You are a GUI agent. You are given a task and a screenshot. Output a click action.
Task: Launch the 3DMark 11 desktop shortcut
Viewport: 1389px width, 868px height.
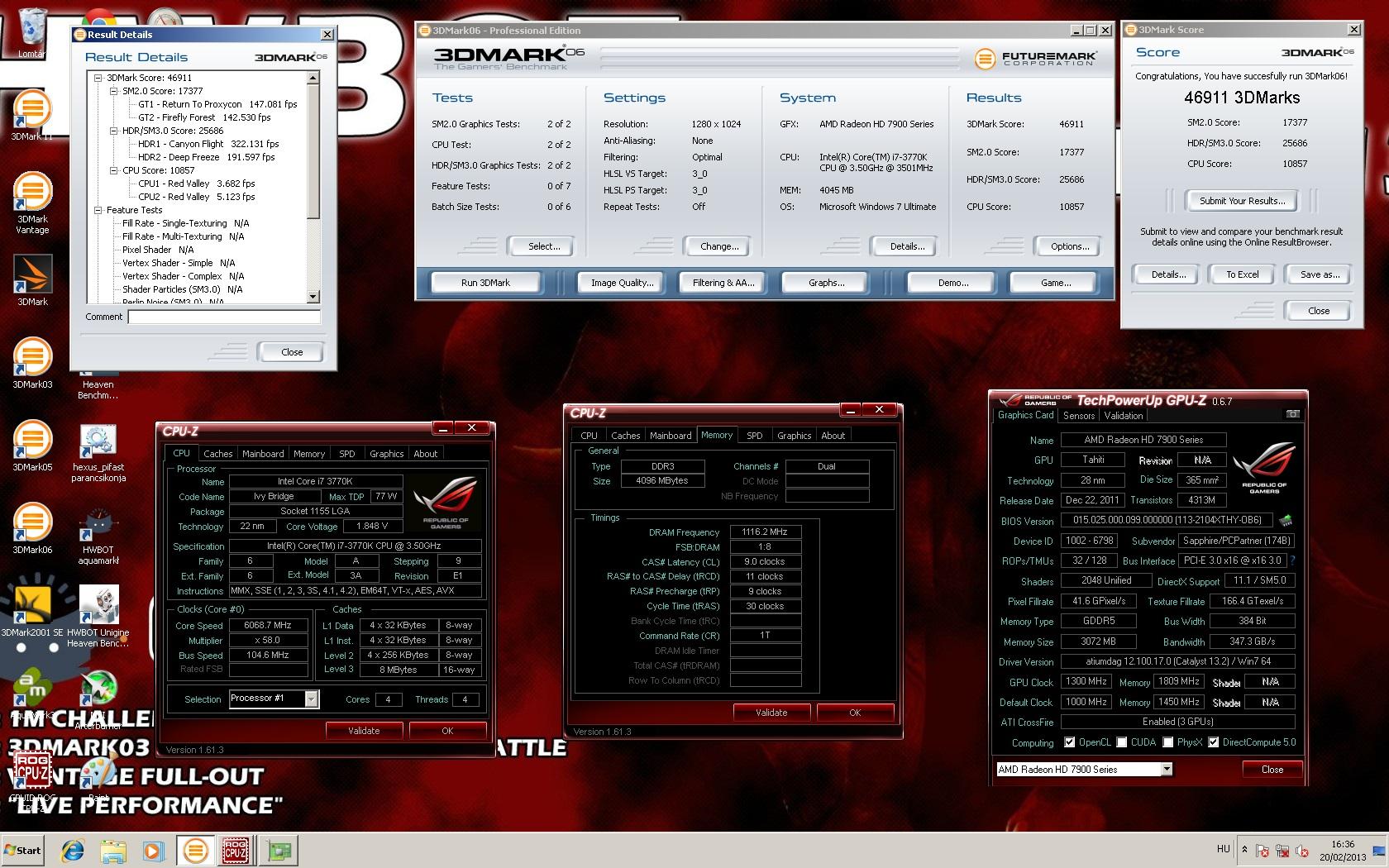tap(32, 114)
